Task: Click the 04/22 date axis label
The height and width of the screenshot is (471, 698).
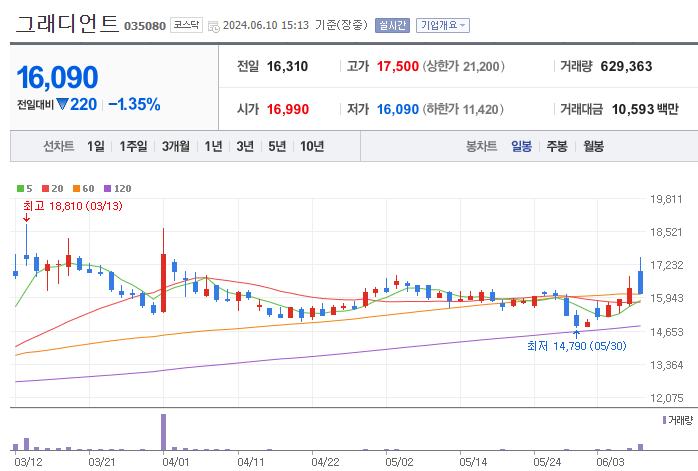Action: click(325, 462)
